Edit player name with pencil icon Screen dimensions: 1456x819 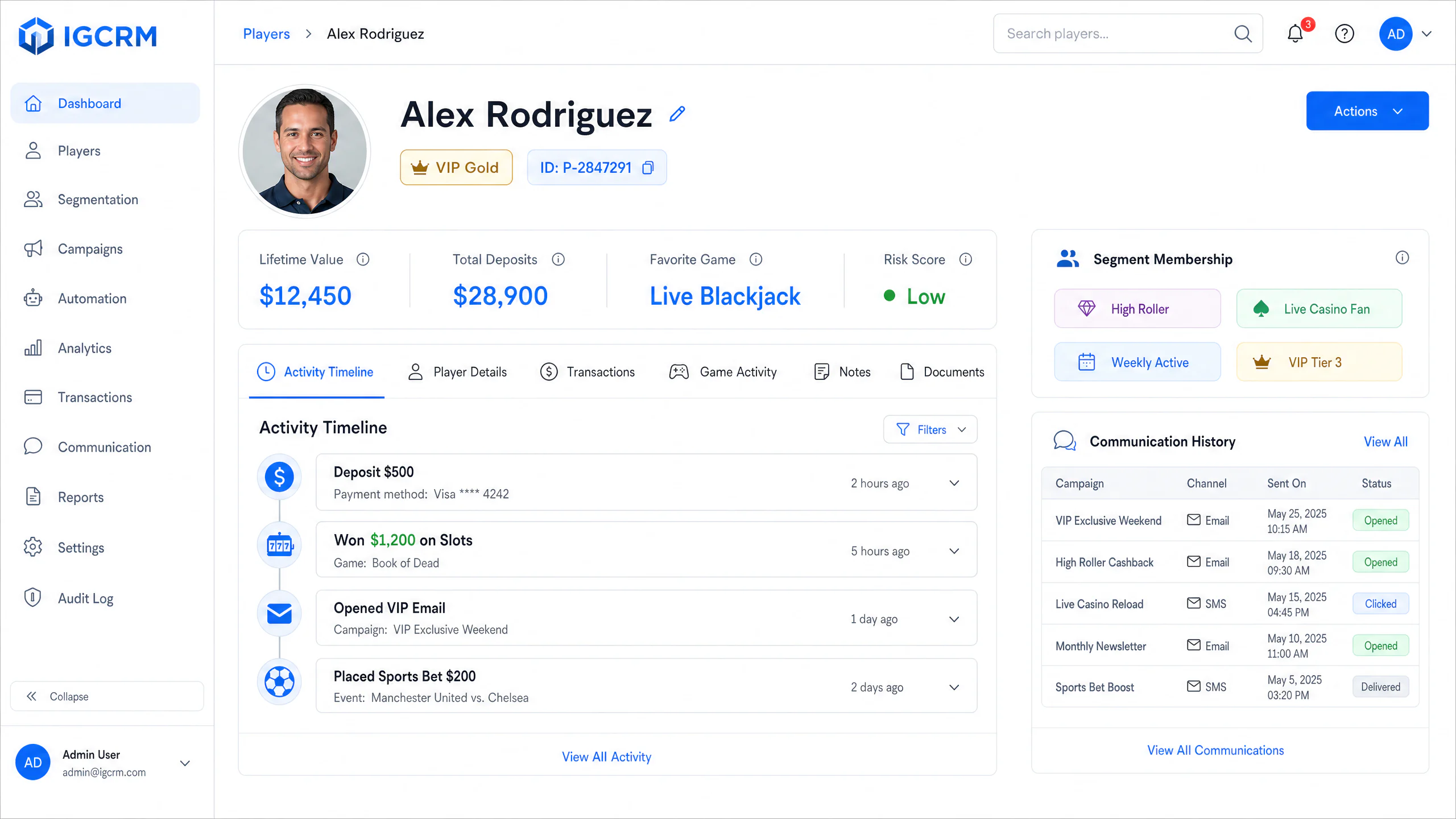coord(677,114)
